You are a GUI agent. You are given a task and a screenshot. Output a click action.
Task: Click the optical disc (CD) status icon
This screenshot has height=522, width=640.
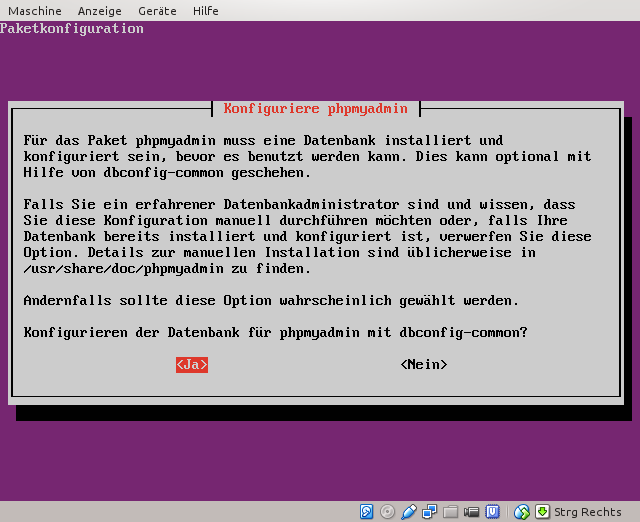(x=387, y=511)
